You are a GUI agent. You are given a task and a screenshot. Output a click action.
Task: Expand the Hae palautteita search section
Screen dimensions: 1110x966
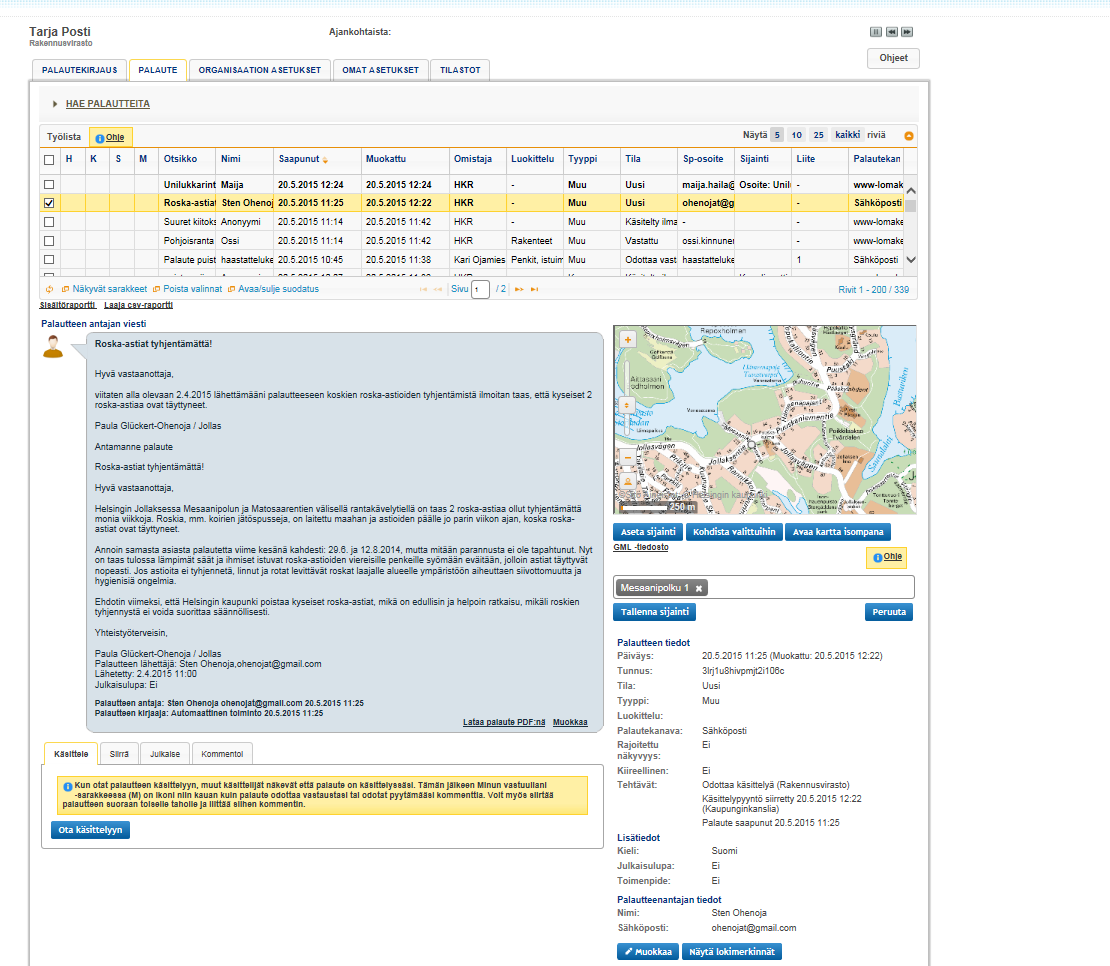click(108, 104)
